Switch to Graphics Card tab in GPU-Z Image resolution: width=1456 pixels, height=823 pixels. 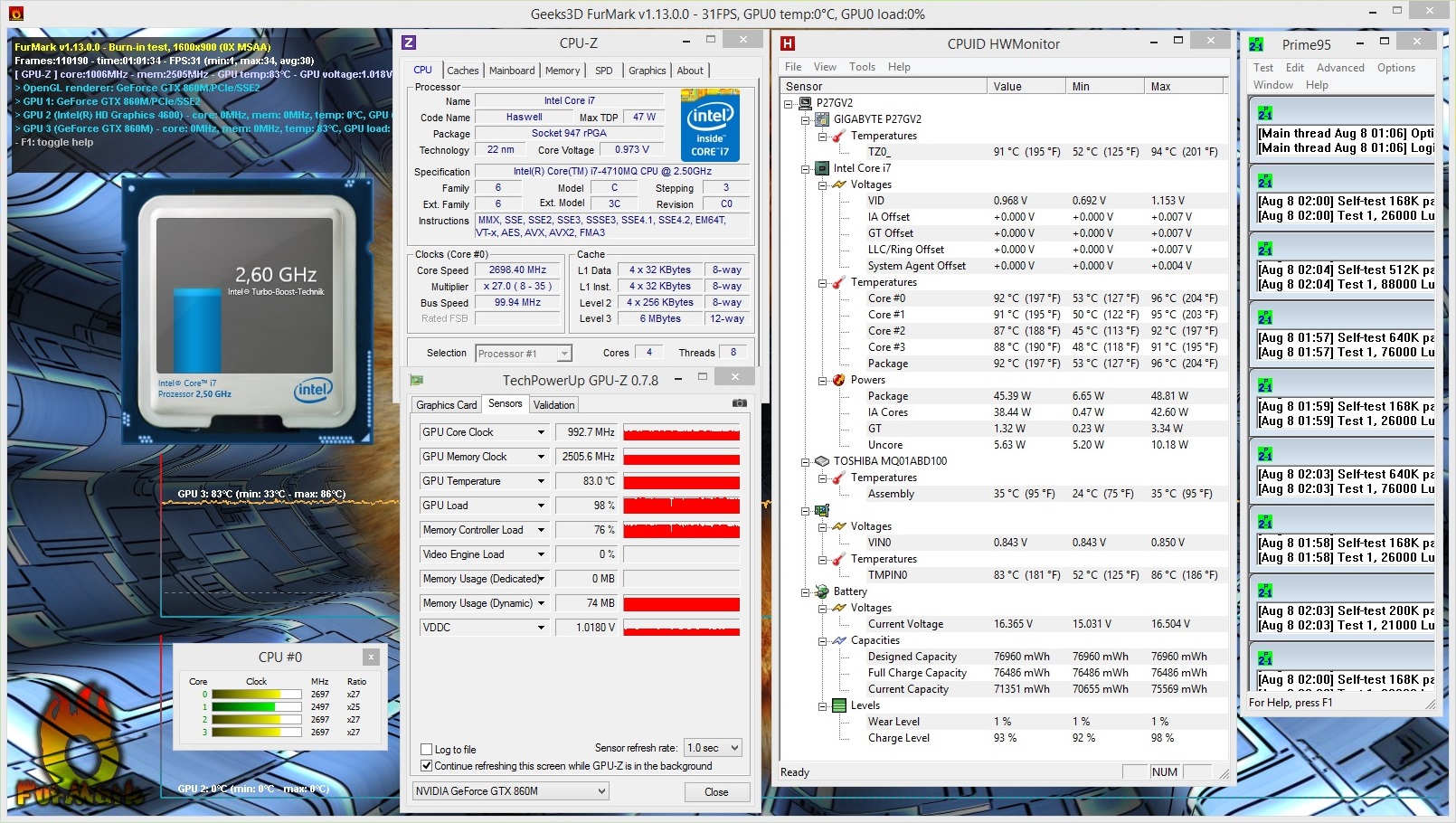(x=446, y=405)
